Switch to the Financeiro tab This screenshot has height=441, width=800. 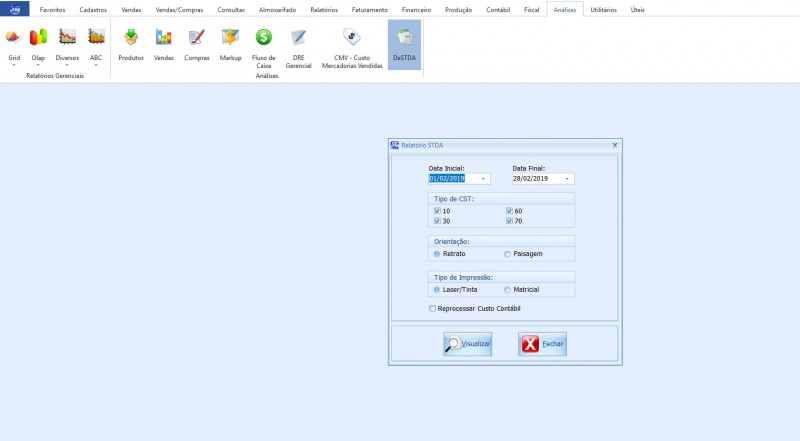pyautogui.click(x=417, y=9)
